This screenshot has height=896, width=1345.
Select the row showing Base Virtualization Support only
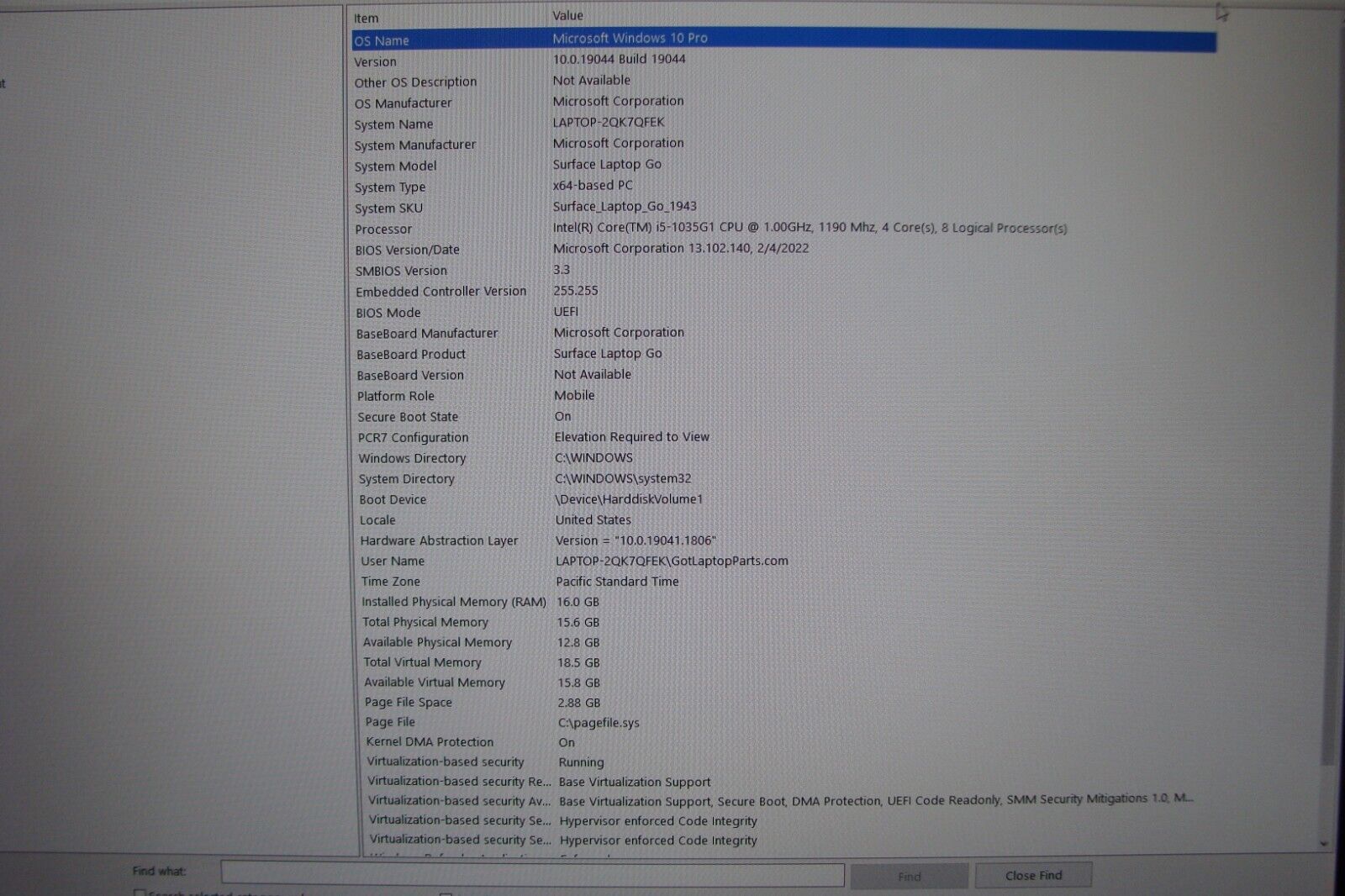(783, 782)
